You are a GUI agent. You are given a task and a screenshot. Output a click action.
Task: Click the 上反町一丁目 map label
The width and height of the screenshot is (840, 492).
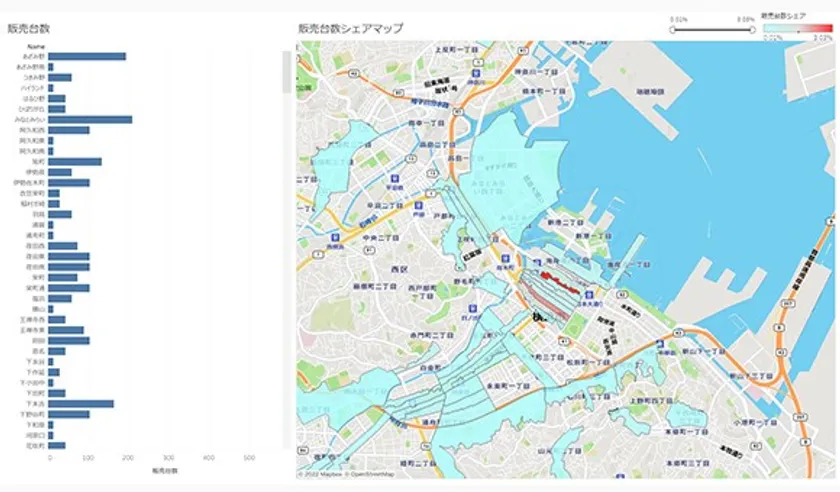pos(456,49)
